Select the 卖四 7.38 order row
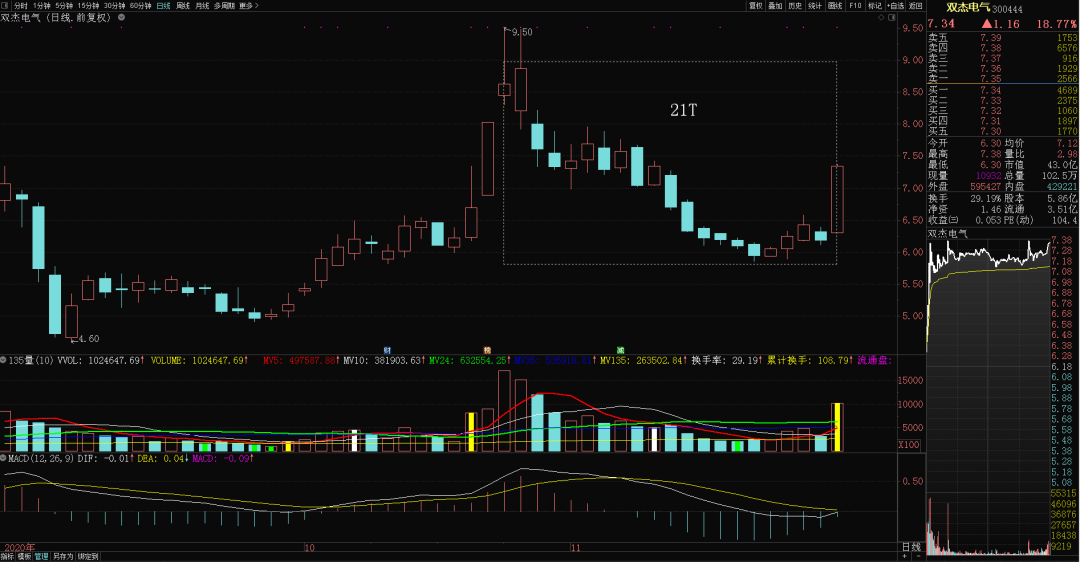The image size is (1080, 562). 1002,48
